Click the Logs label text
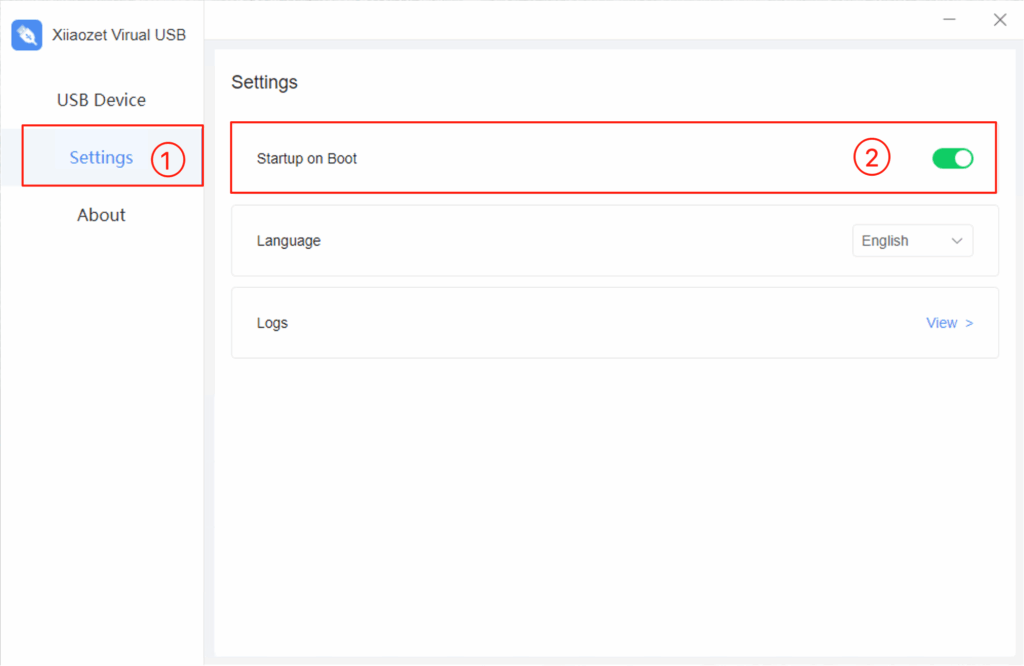 272,323
